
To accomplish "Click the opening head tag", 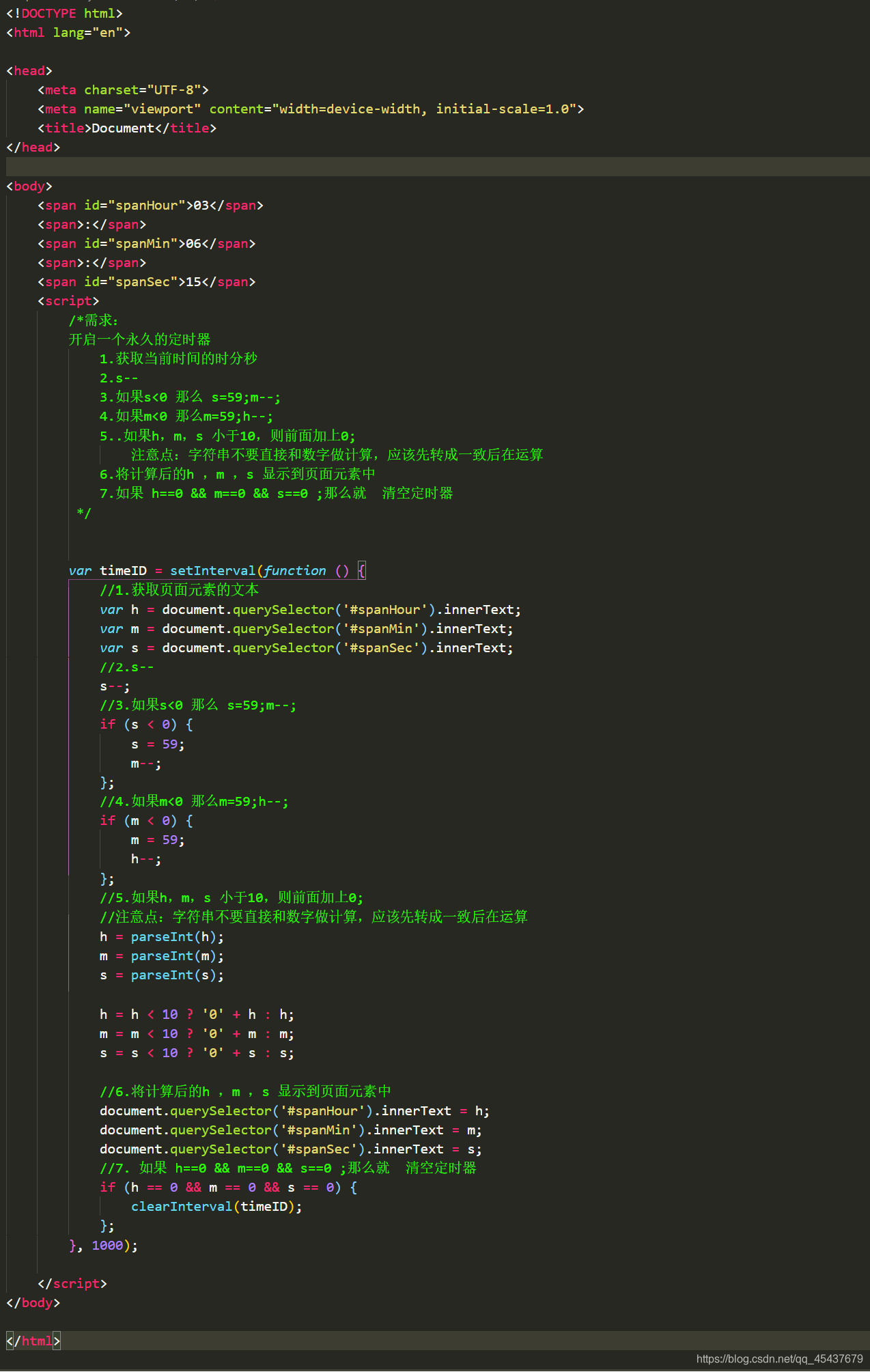I will tap(29, 71).
